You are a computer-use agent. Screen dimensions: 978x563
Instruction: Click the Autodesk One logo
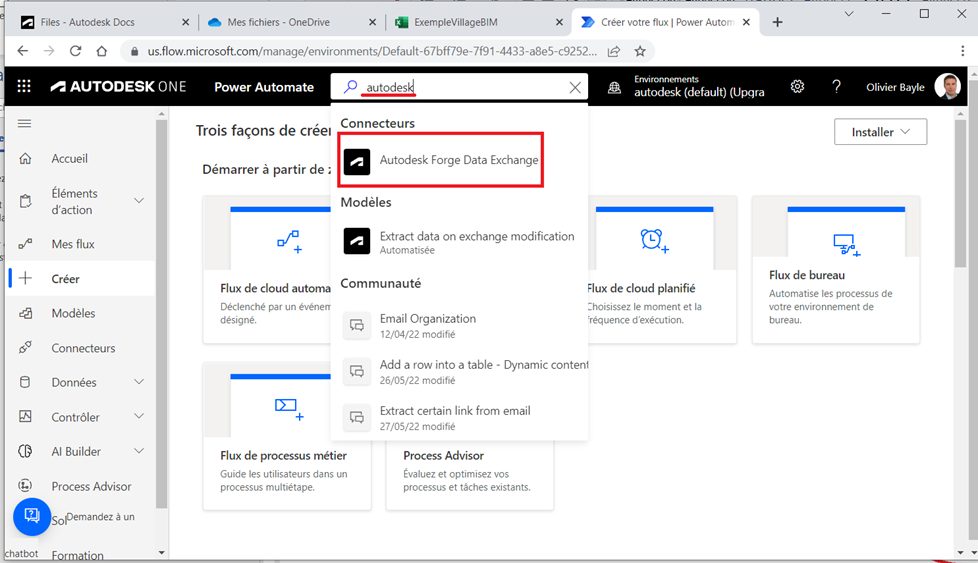(119, 87)
